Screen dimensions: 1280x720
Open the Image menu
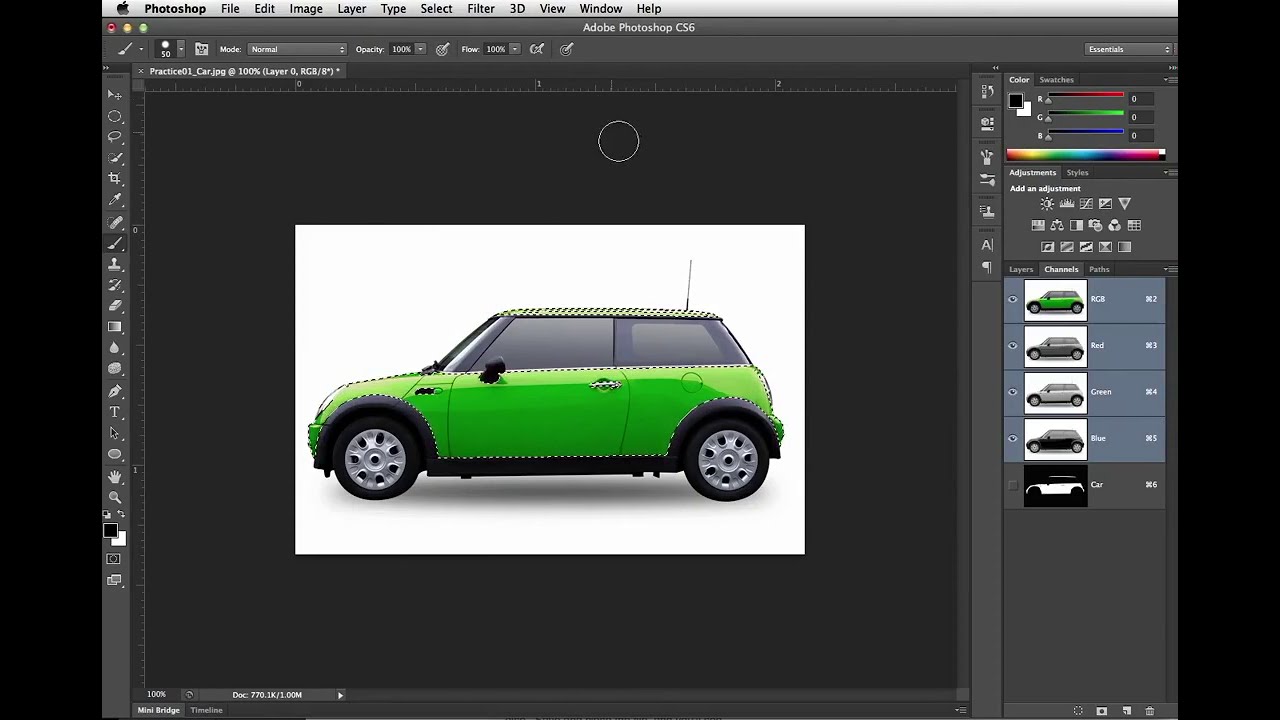click(306, 9)
